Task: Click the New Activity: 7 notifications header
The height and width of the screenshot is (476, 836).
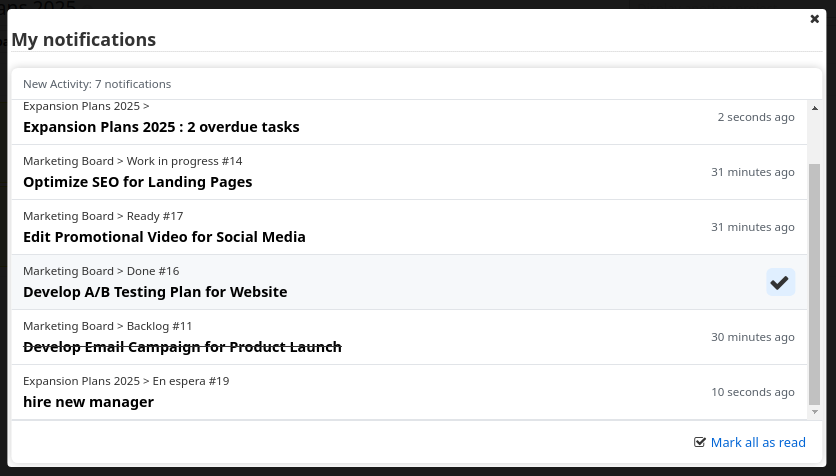Action: pos(97,84)
